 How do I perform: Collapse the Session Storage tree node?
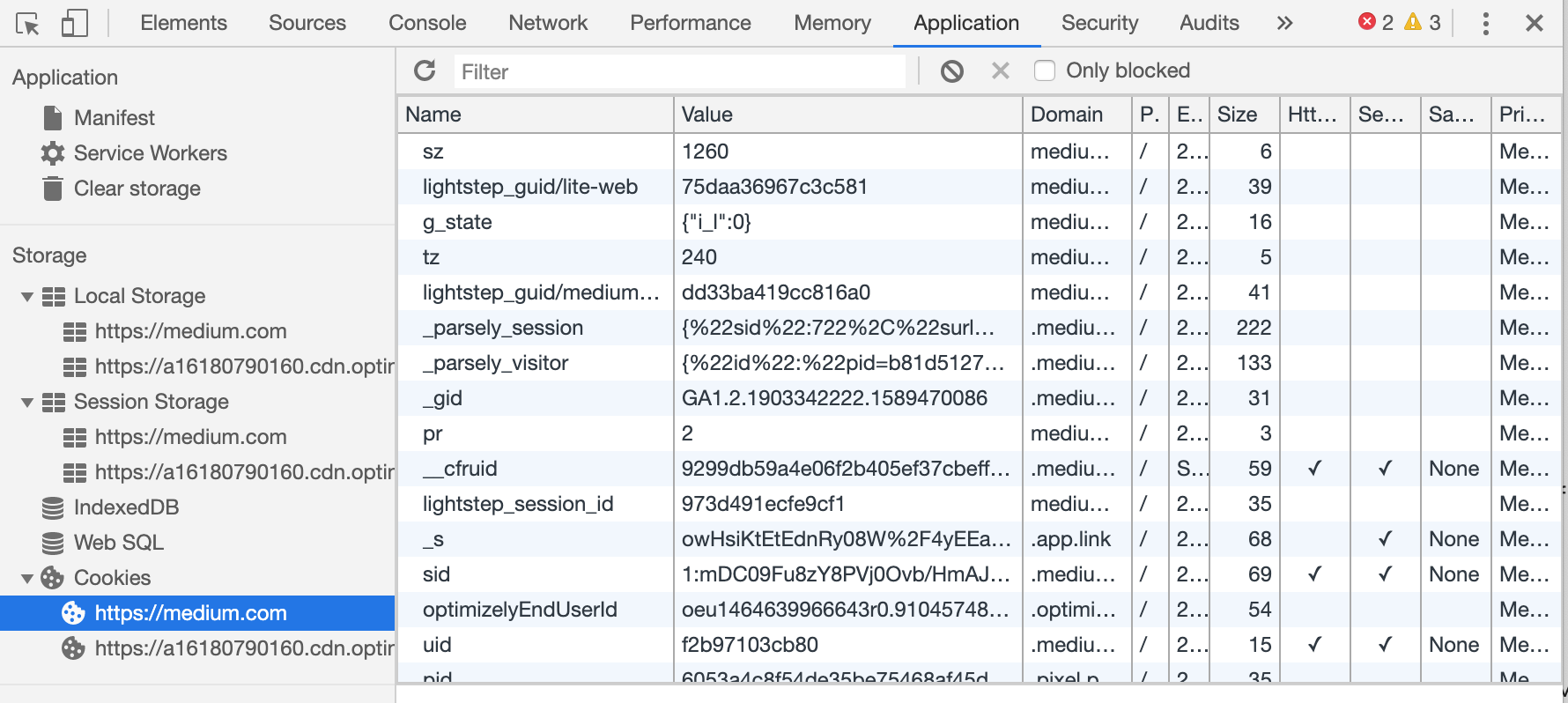coord(27,403)
